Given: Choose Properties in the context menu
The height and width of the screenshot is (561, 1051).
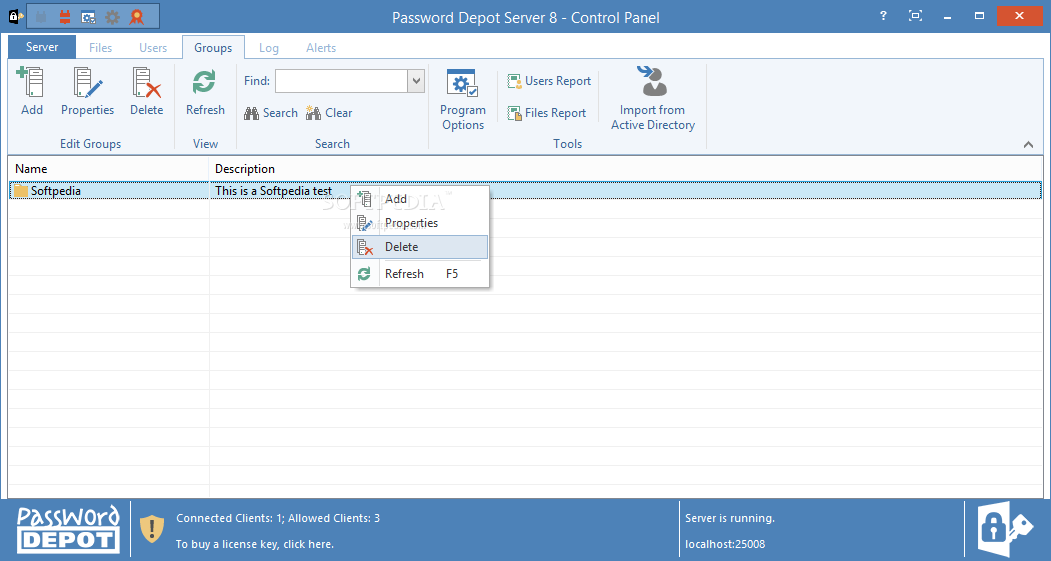Looking at the screenshot, I should [420, 223].
